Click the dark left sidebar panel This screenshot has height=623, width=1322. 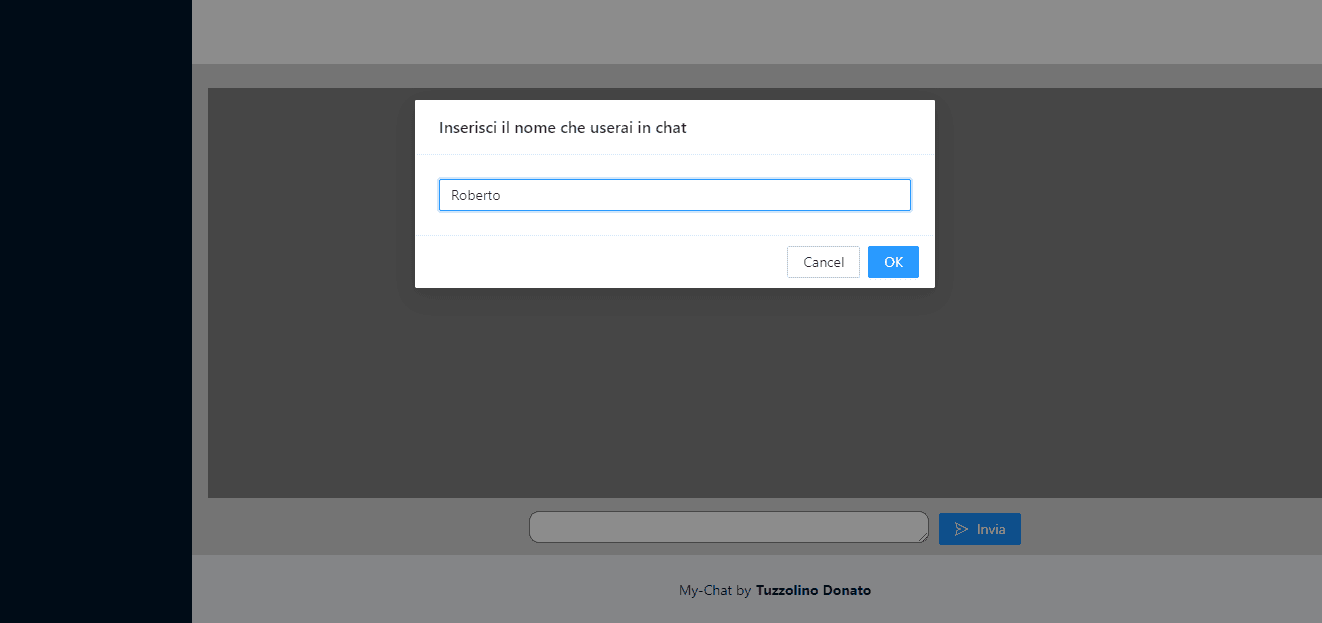click(95, 311)
